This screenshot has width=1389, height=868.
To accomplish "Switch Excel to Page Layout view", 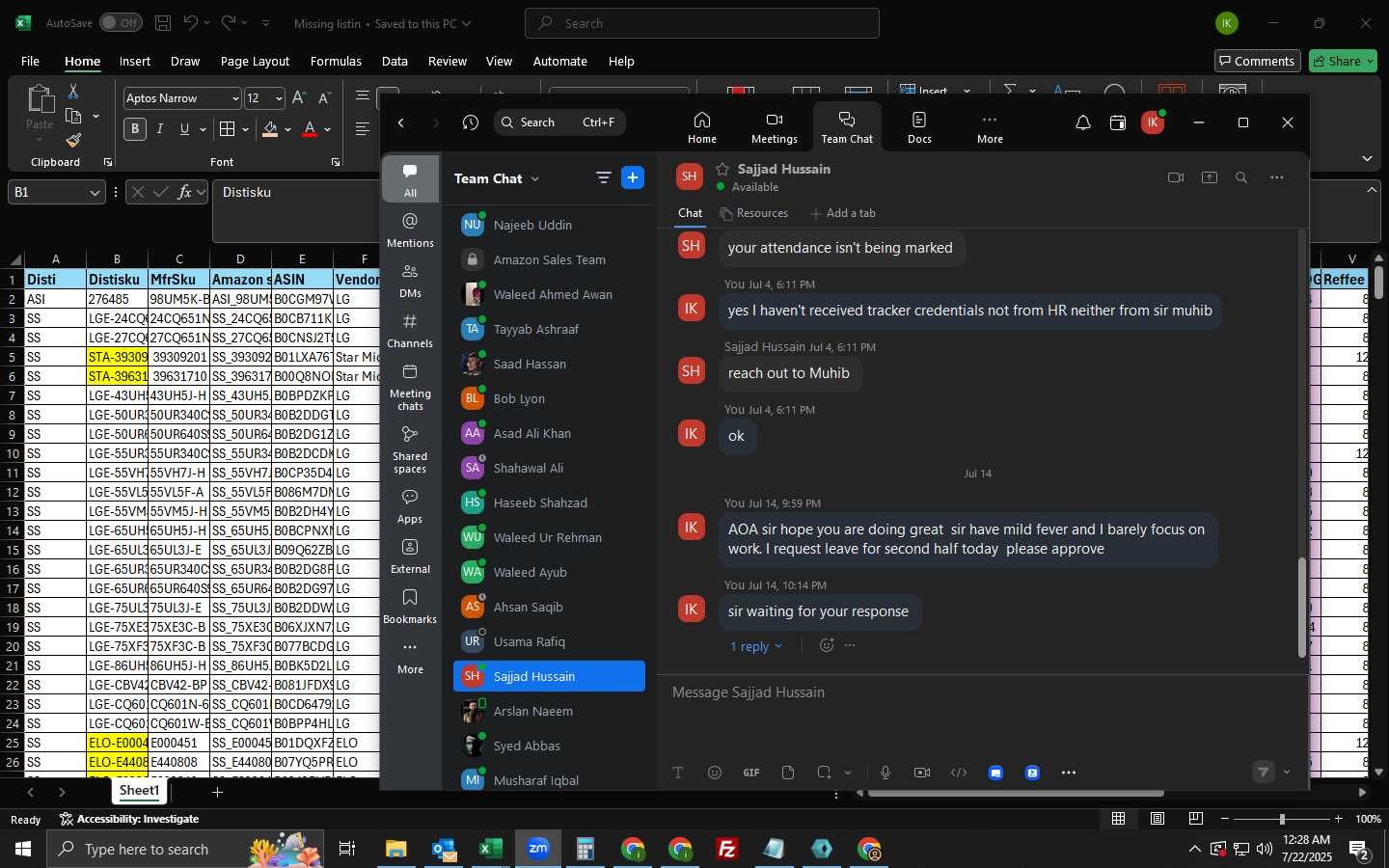I will 1157,819.
